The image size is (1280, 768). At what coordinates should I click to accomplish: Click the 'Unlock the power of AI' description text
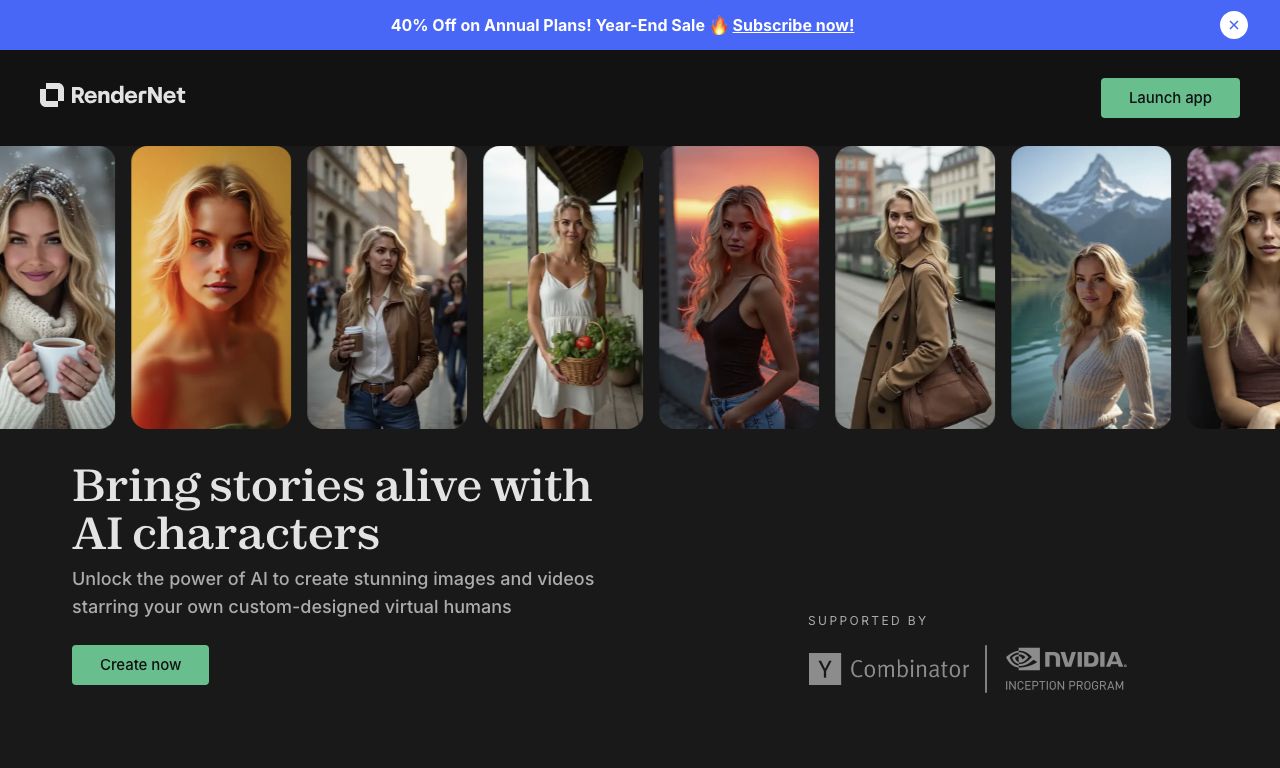(x=333, y=593)
